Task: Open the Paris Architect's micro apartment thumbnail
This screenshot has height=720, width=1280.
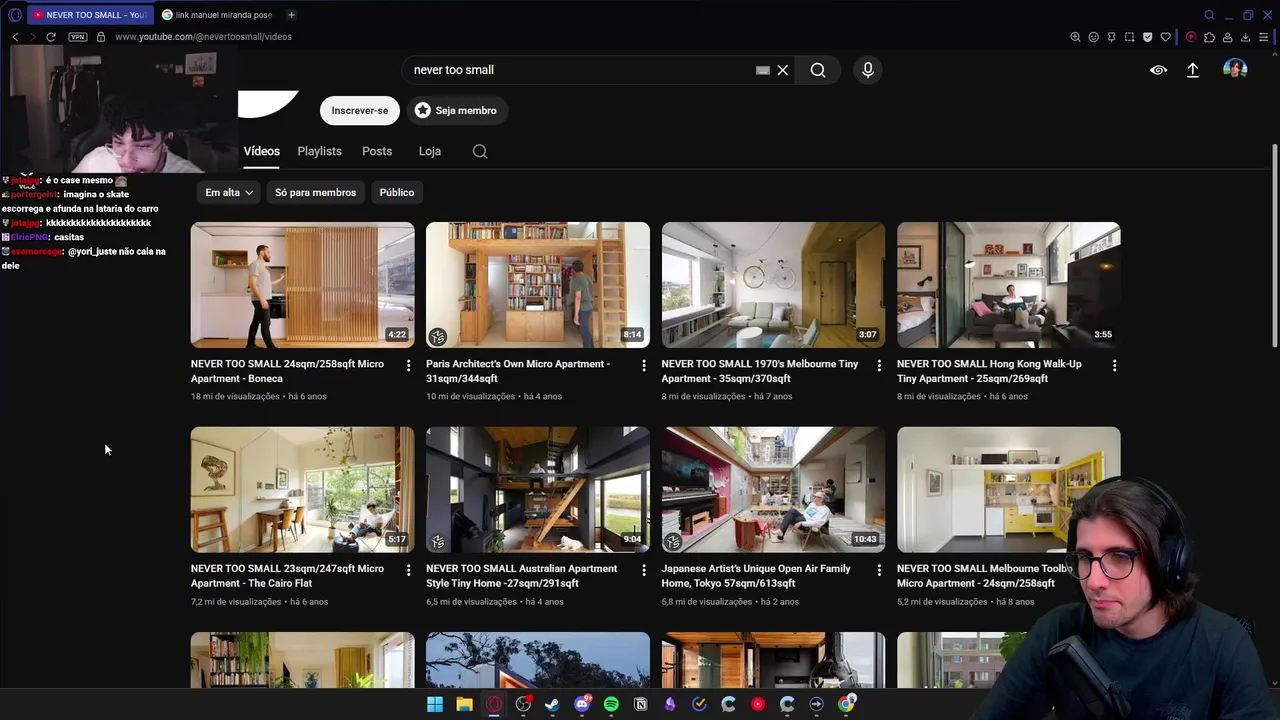Action: [538, 285]
